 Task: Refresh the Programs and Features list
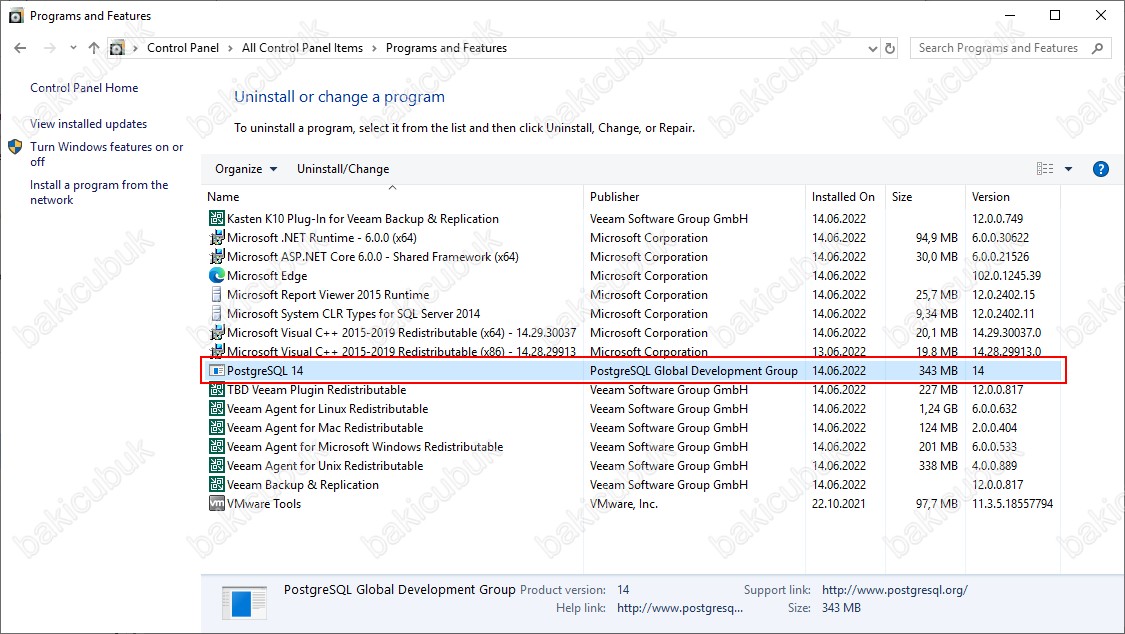coord(889,48)
